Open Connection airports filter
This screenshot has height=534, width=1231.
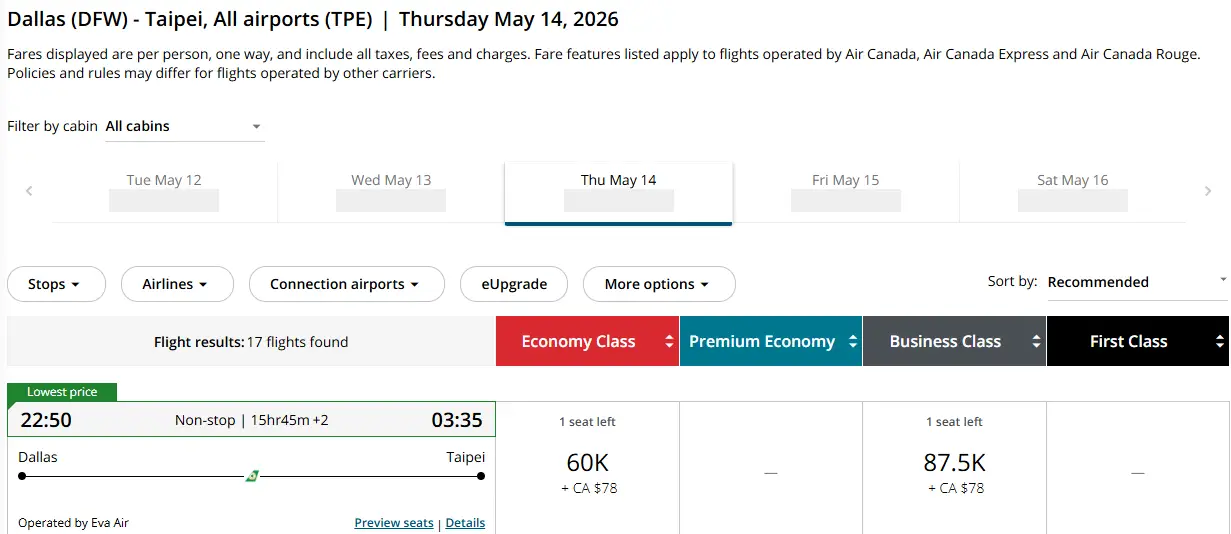[347, 284]
